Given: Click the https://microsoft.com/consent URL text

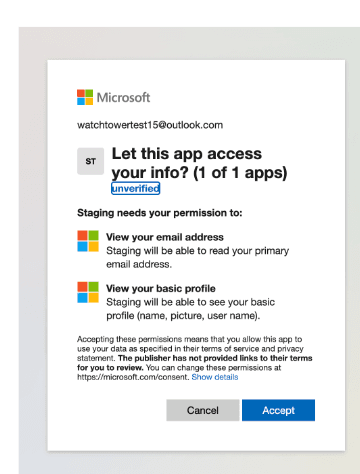Looking at the screenshot, I should click(133, 377).
